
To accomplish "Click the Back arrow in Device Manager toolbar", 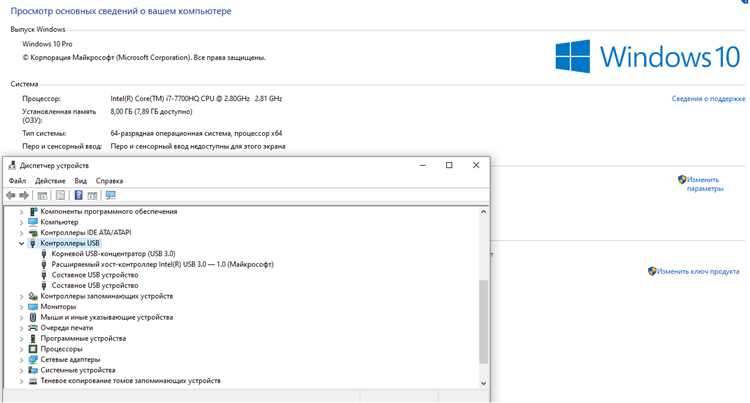I will click(11, 195).
